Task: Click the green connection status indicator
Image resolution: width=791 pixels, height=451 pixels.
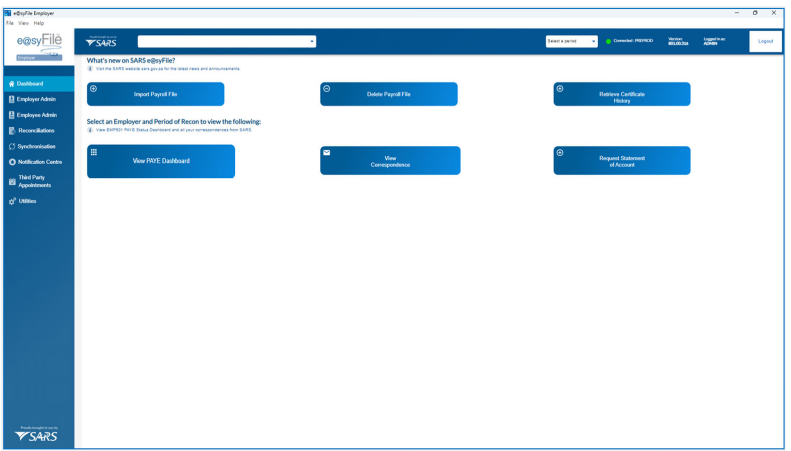Action: pos(609,41)
